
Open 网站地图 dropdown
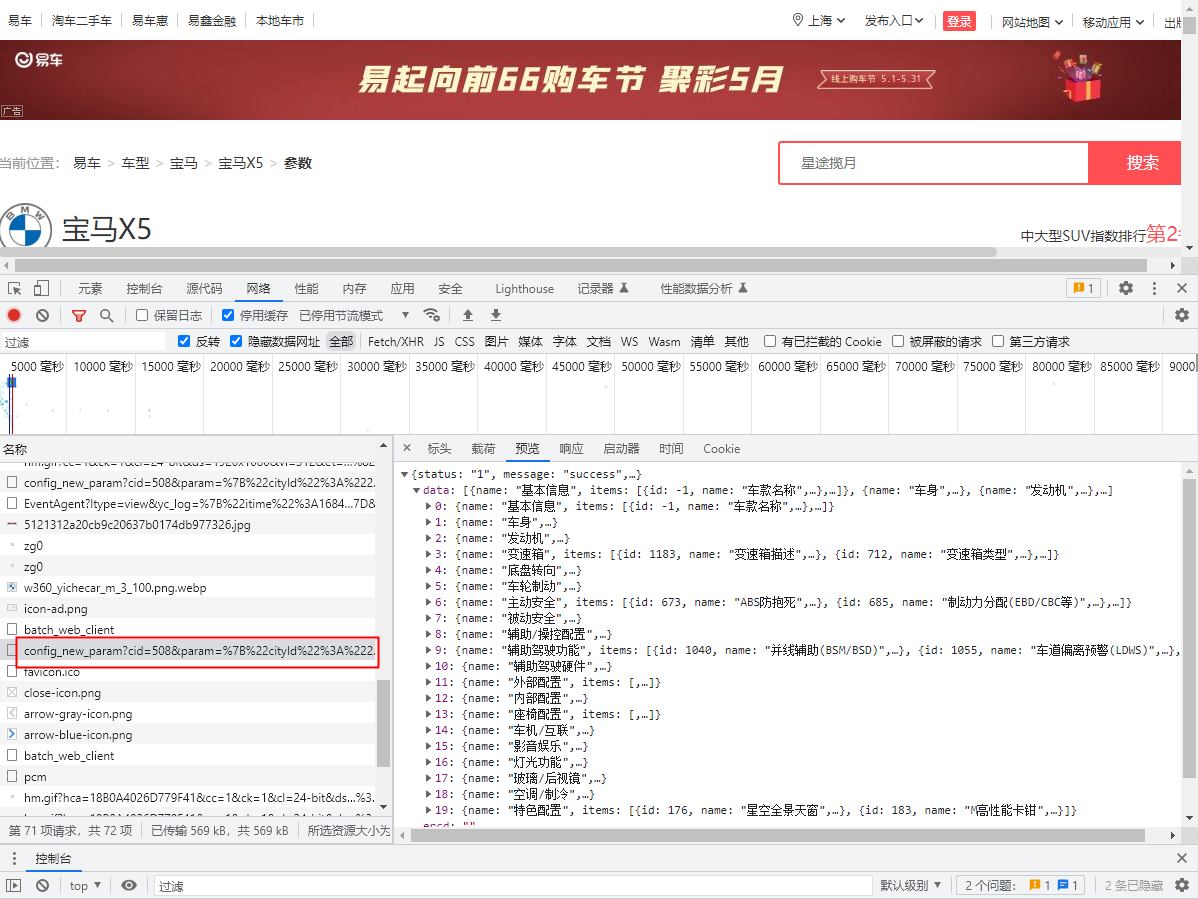coord(1032,22)
